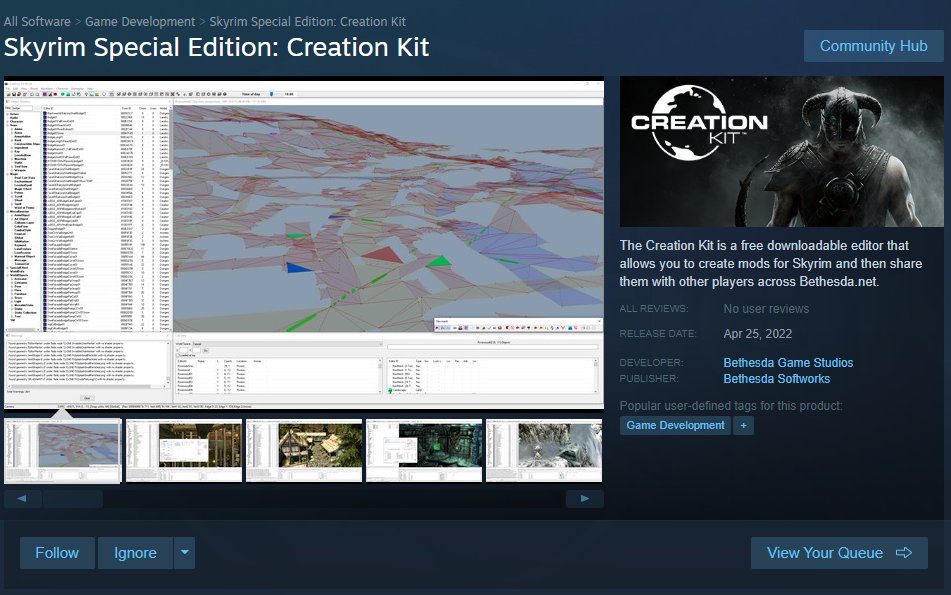Click the 'No user reviews' text
This screenshot has width=951, height=595.
[x=766, y=309]
